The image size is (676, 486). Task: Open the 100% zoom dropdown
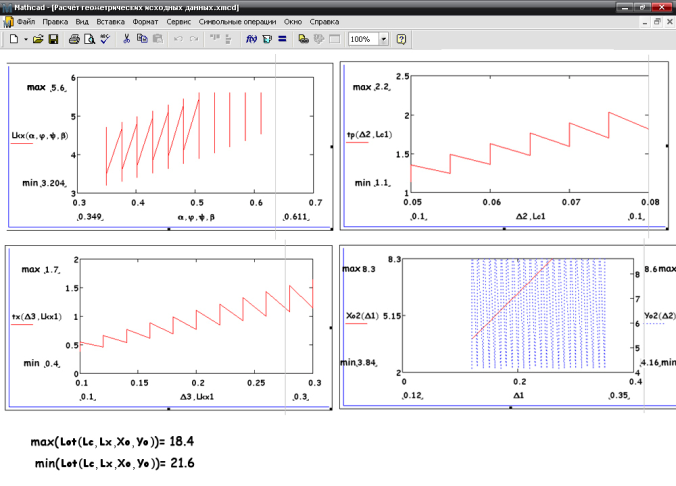pos(385,39)
